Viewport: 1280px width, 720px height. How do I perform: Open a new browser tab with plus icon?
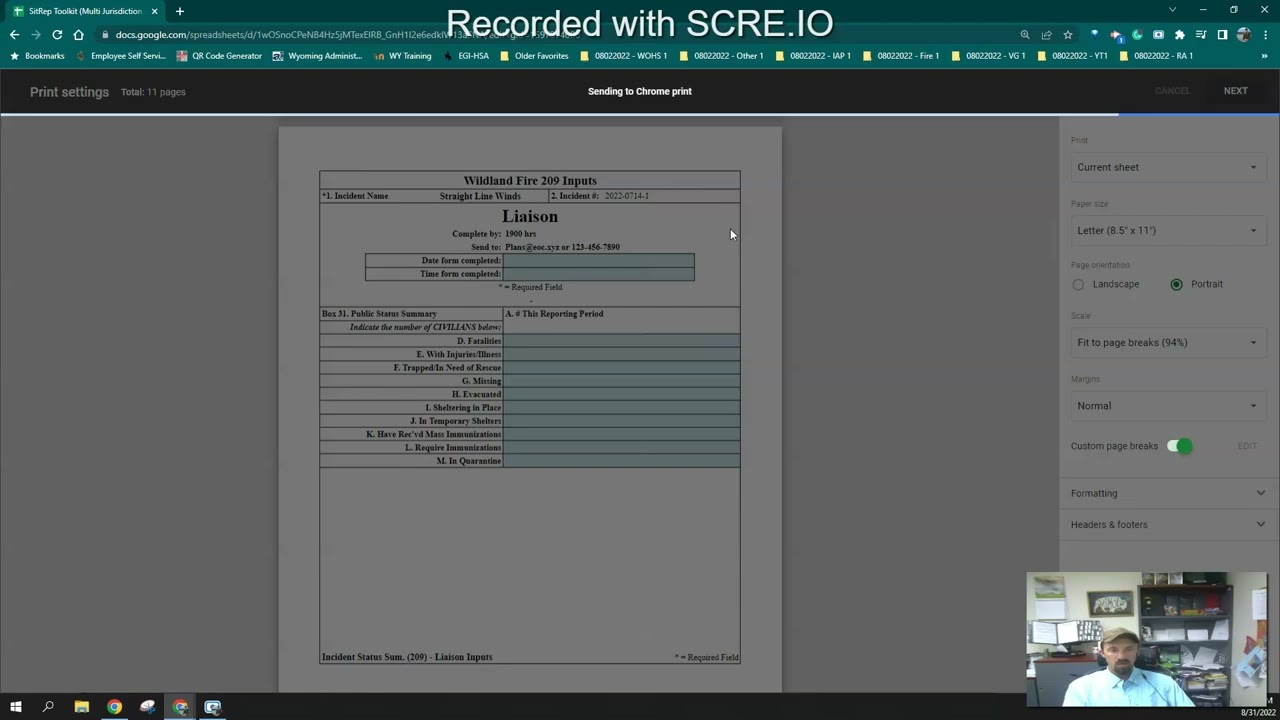180,11
